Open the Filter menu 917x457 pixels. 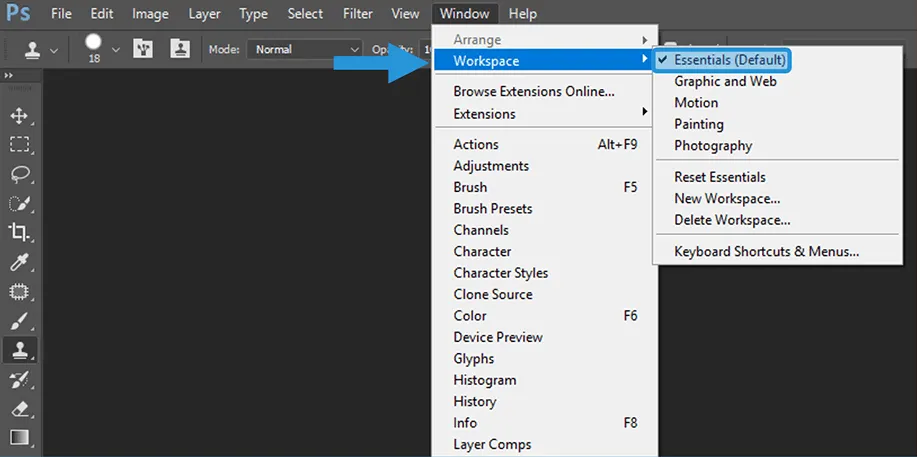(x=358, y=13)
